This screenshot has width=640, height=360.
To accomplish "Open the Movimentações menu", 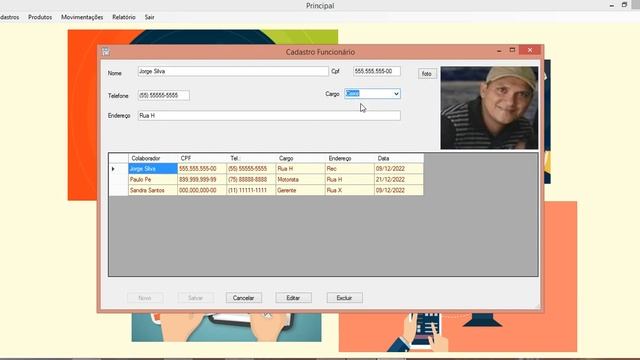I will (82, 17).
